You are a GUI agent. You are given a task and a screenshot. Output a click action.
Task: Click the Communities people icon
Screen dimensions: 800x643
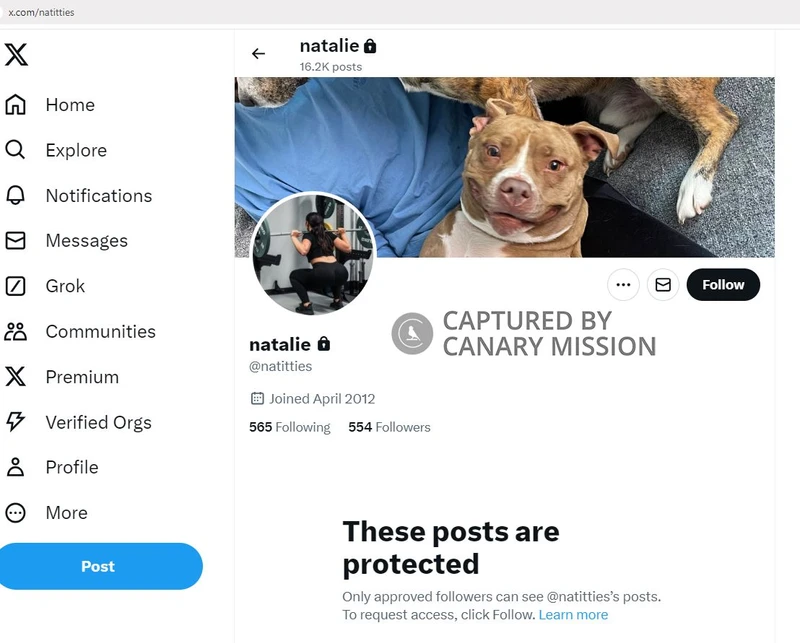(x=16, y=332)
